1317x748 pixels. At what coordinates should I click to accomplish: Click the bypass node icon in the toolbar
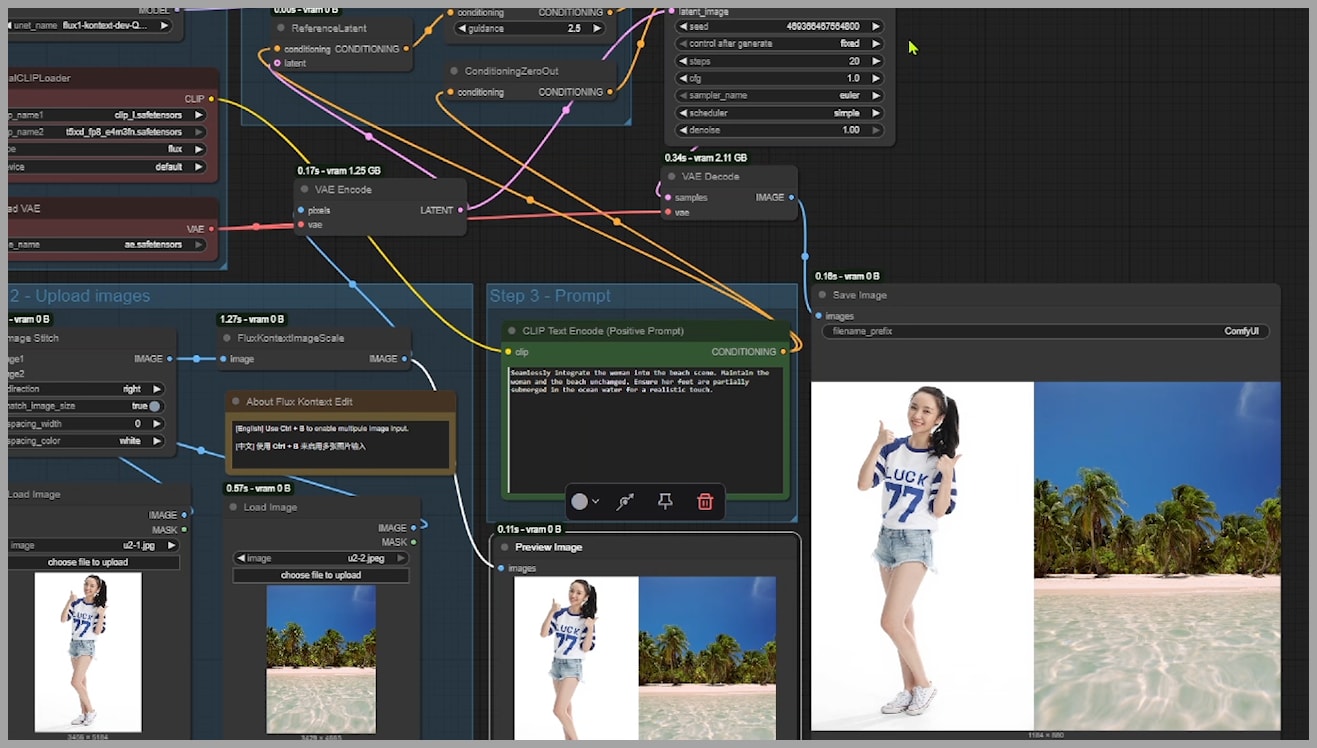(x=625, y=501)
